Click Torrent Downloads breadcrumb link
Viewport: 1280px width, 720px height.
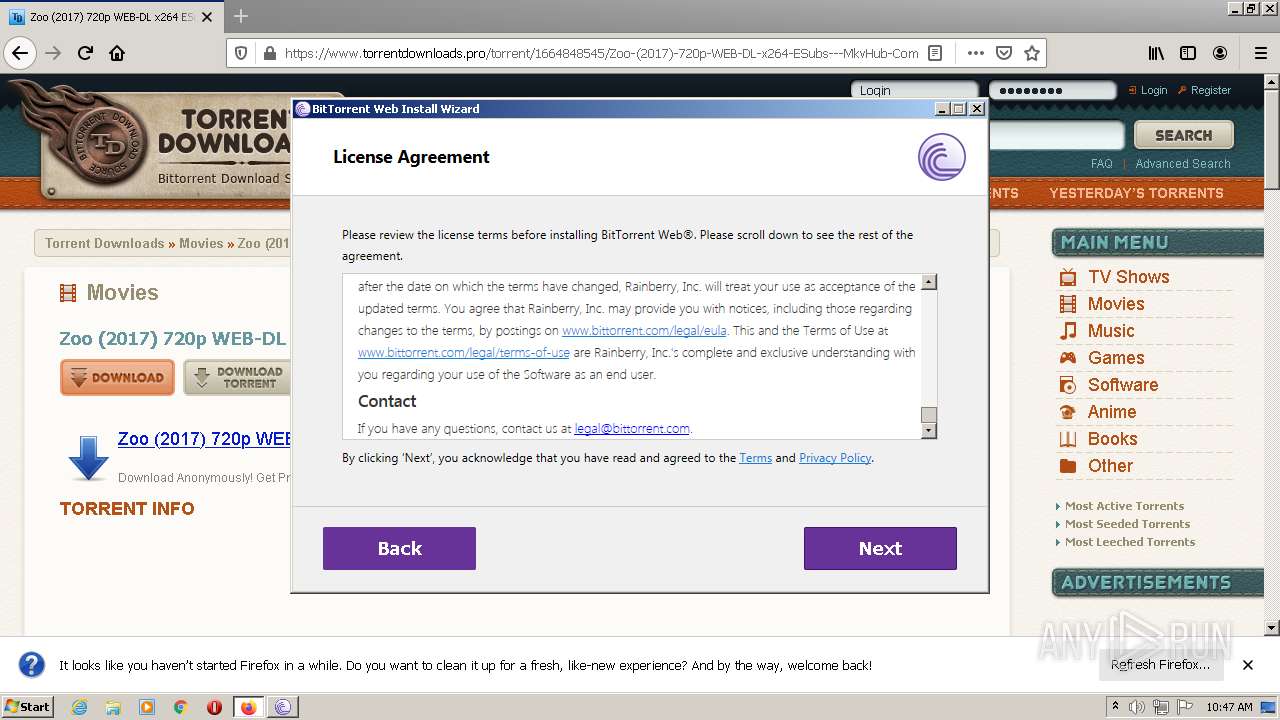pos(104,243)
